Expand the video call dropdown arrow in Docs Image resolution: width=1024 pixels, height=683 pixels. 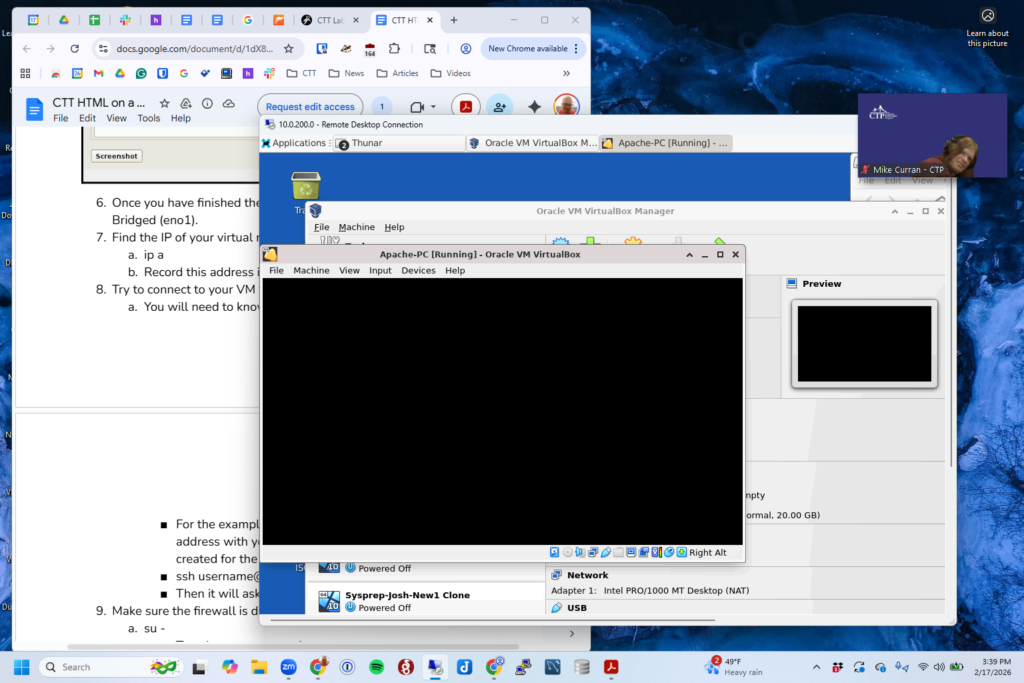(x=435, y=107)
